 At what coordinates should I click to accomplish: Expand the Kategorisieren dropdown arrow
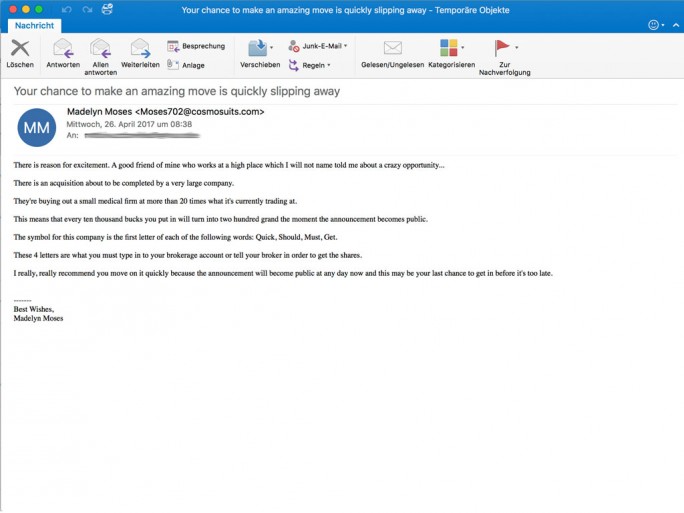tap(463, 47)
